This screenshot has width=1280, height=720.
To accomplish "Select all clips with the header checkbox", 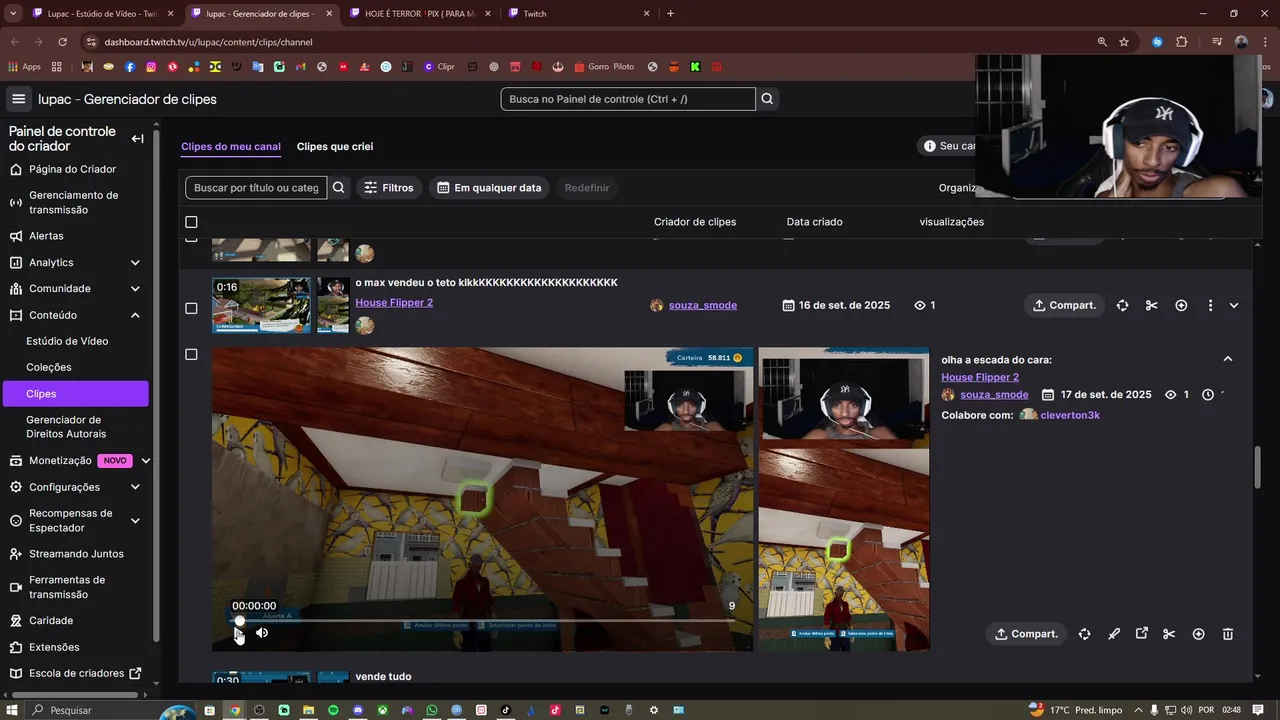I will point(191,222).
